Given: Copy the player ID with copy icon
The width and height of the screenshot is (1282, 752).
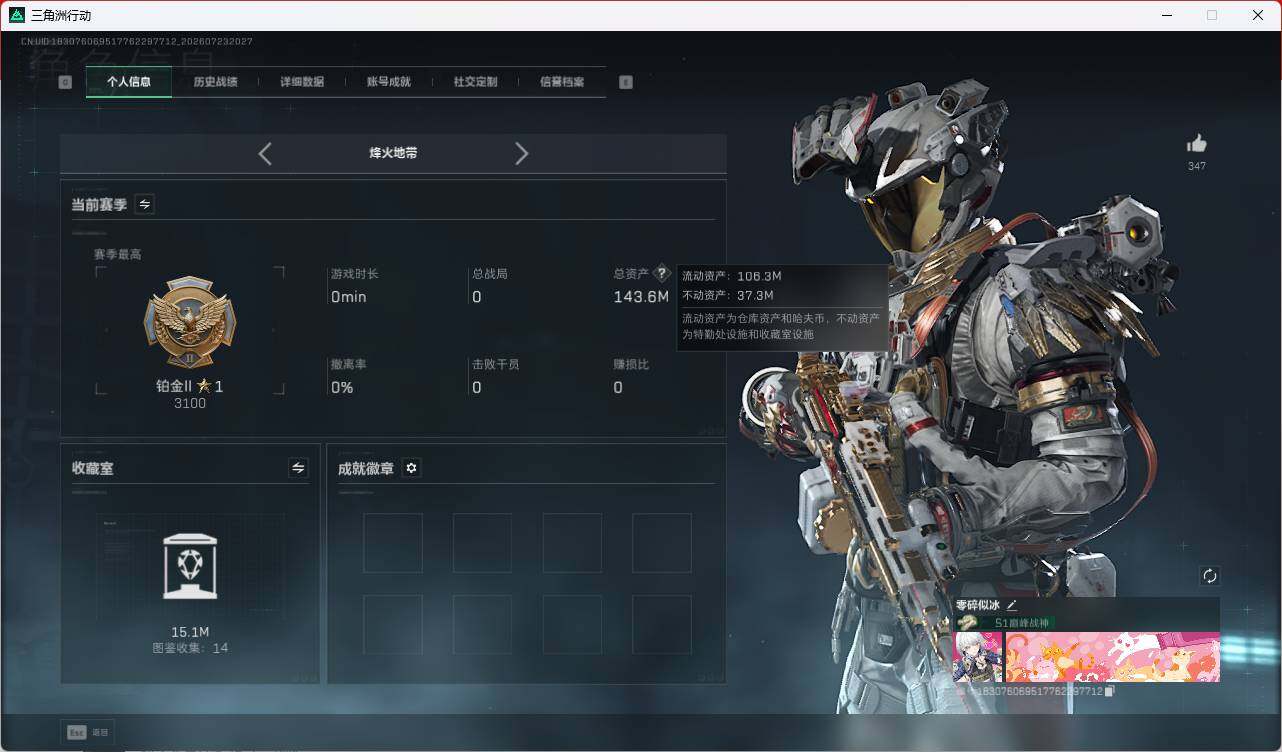Looking at the screenshot, I should pos(1109,691).
